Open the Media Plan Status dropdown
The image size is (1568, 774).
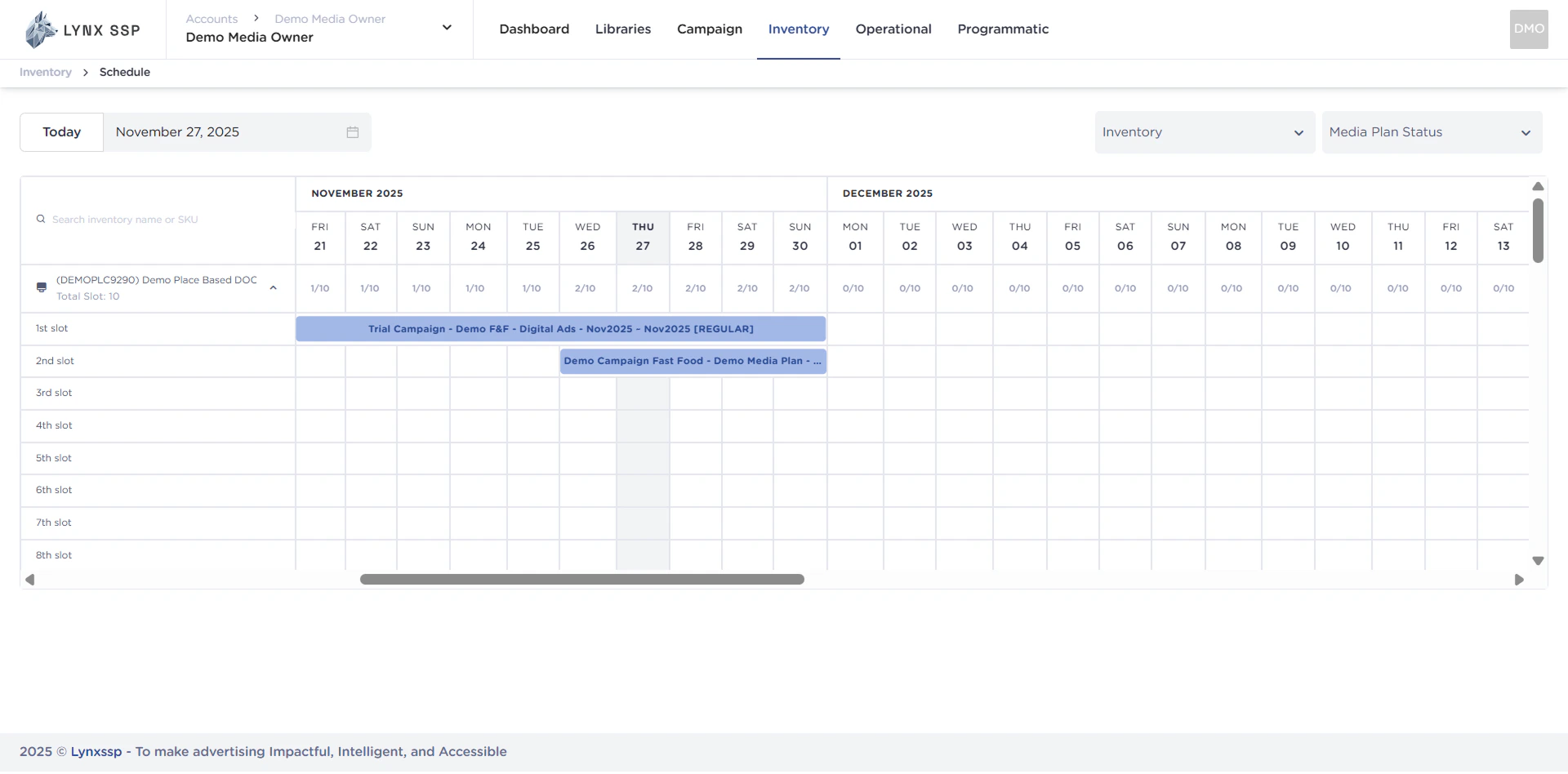coord(1432,131)
